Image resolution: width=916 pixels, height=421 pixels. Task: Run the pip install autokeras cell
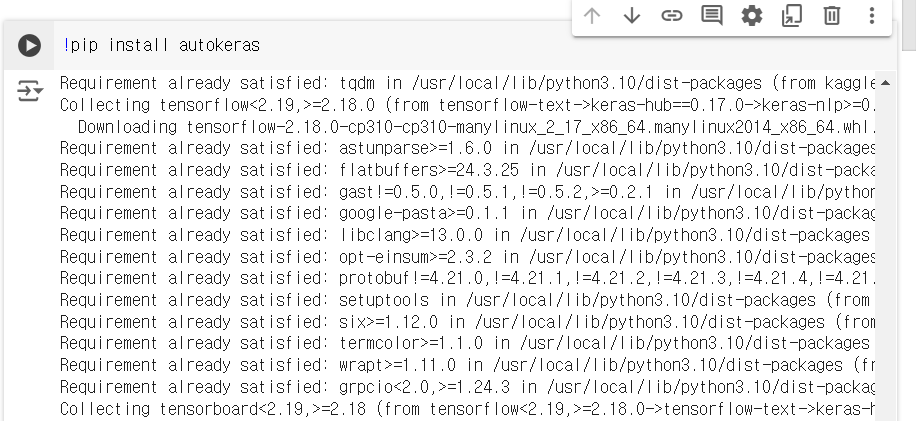pos(29,46)
